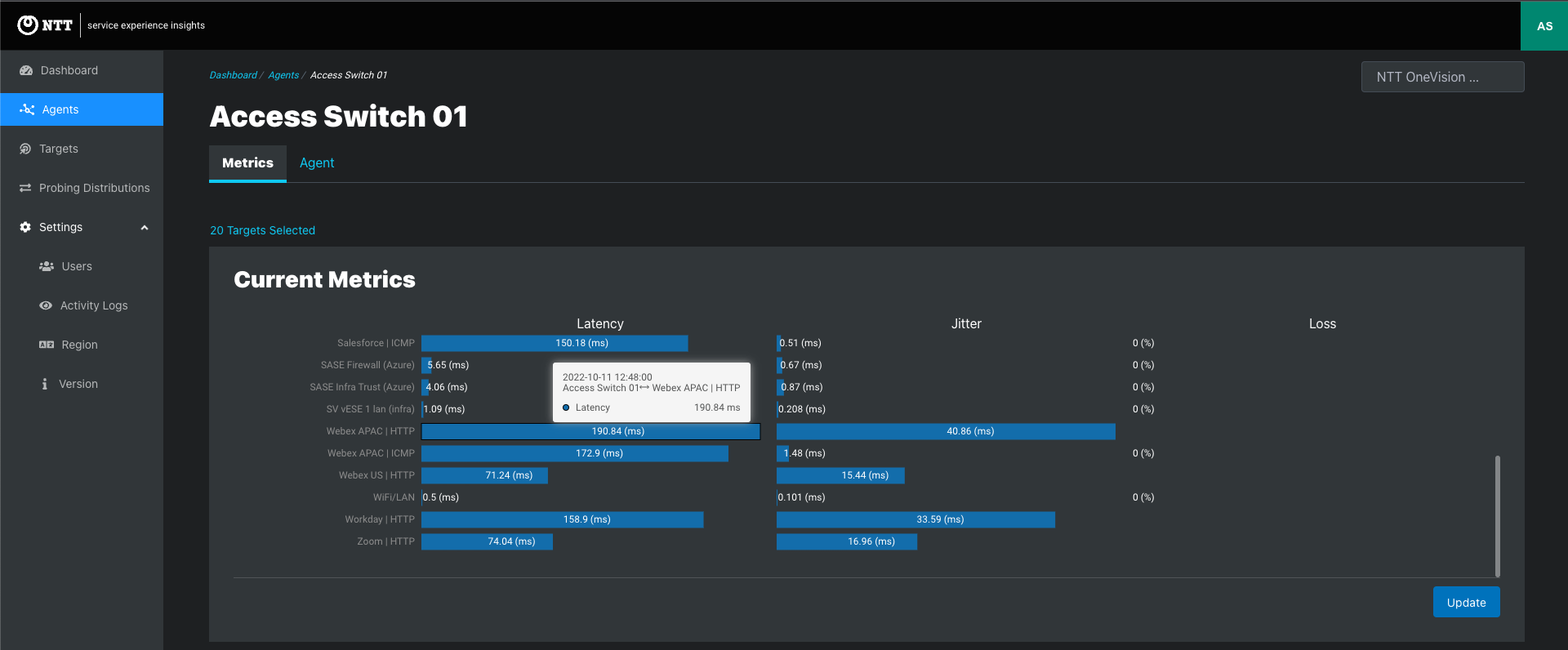The height and width of the screenshot is (650, 1568).
Task: Click the Webex US HTTP latency bar 71.24 ms
Action: 484,475
